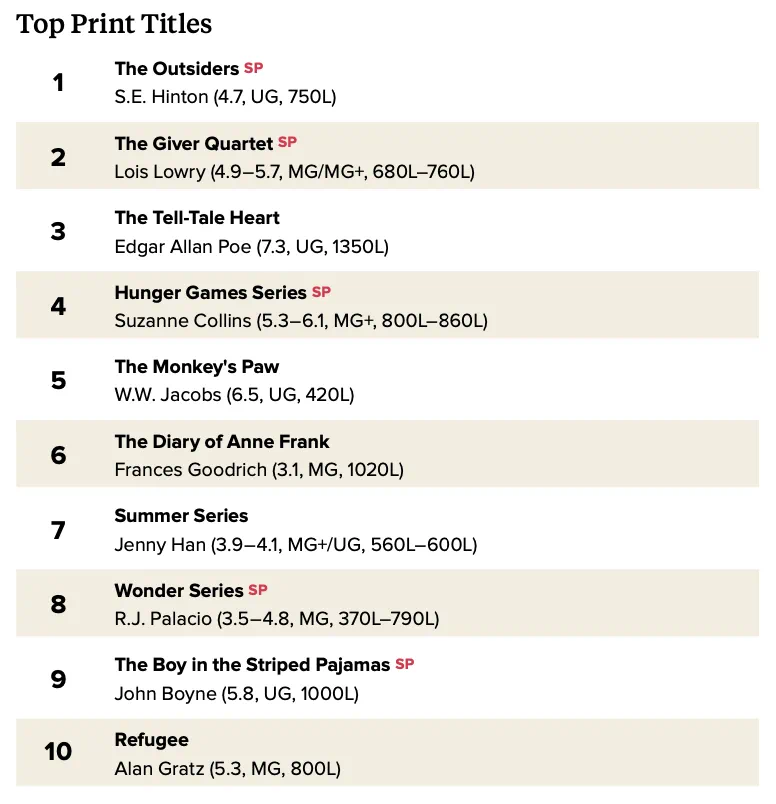Open The Diary of Anne Frank title
The image size is (776, 804).
(x=222, y=441)
